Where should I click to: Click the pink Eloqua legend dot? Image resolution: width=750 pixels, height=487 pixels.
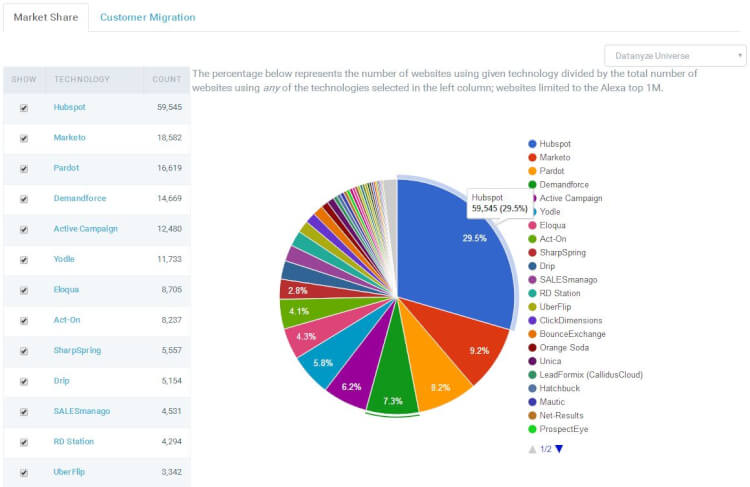[x=532, y=225]
